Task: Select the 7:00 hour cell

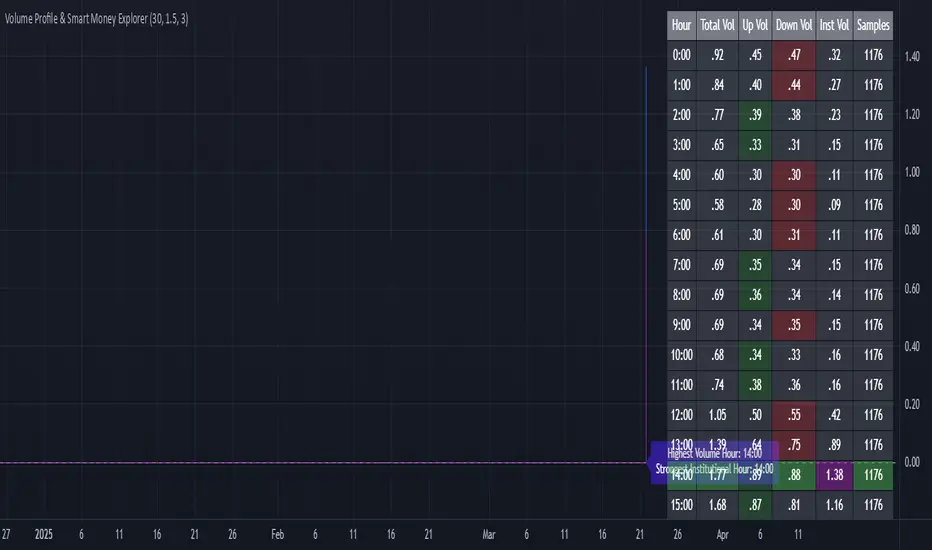Action: pos(681,265)
